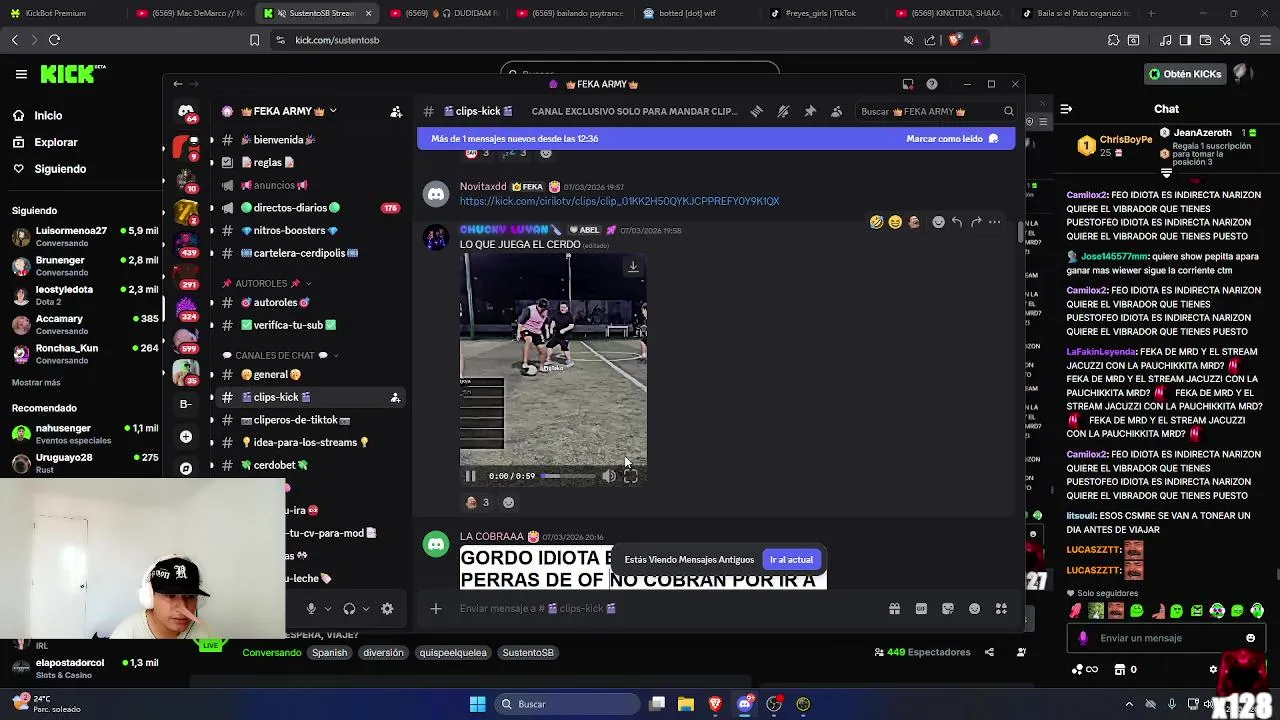Viewport: 1280px width, 720px height.
Task: Open nitros-boosters channel
Action: pyautogui.click(x=310, y=230)
